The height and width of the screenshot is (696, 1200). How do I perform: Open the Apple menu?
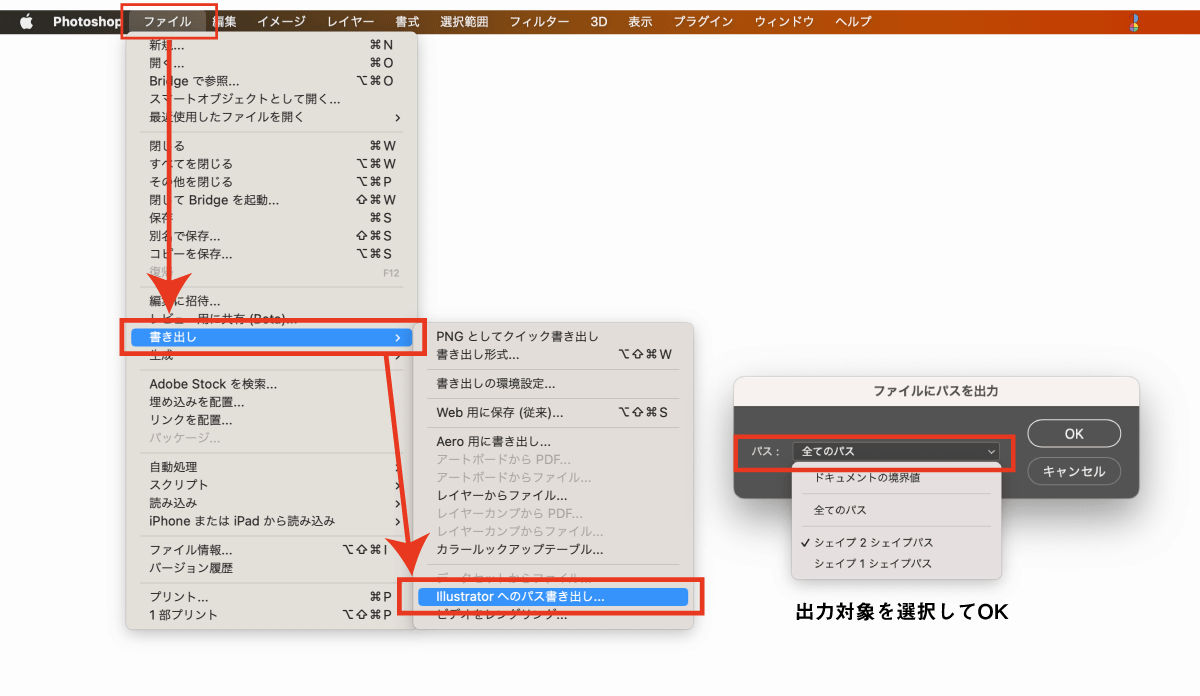coord(25,20)
